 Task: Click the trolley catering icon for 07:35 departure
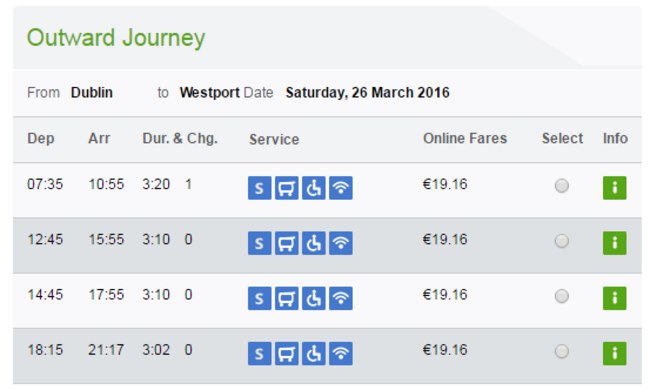[x=286, y=188]
